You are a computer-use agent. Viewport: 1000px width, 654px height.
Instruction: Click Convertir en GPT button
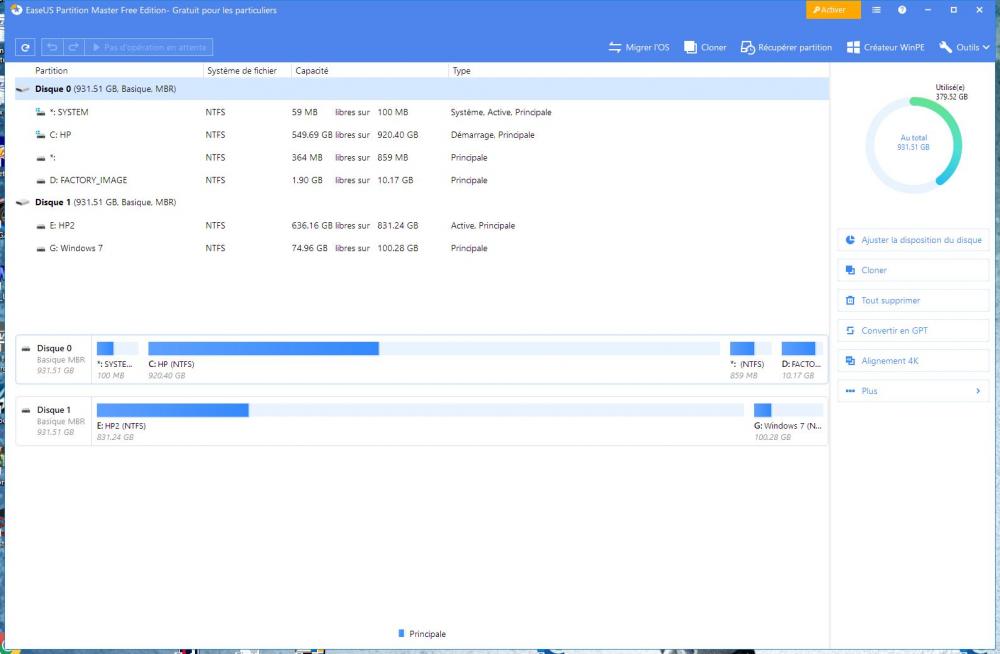point(913,331)
